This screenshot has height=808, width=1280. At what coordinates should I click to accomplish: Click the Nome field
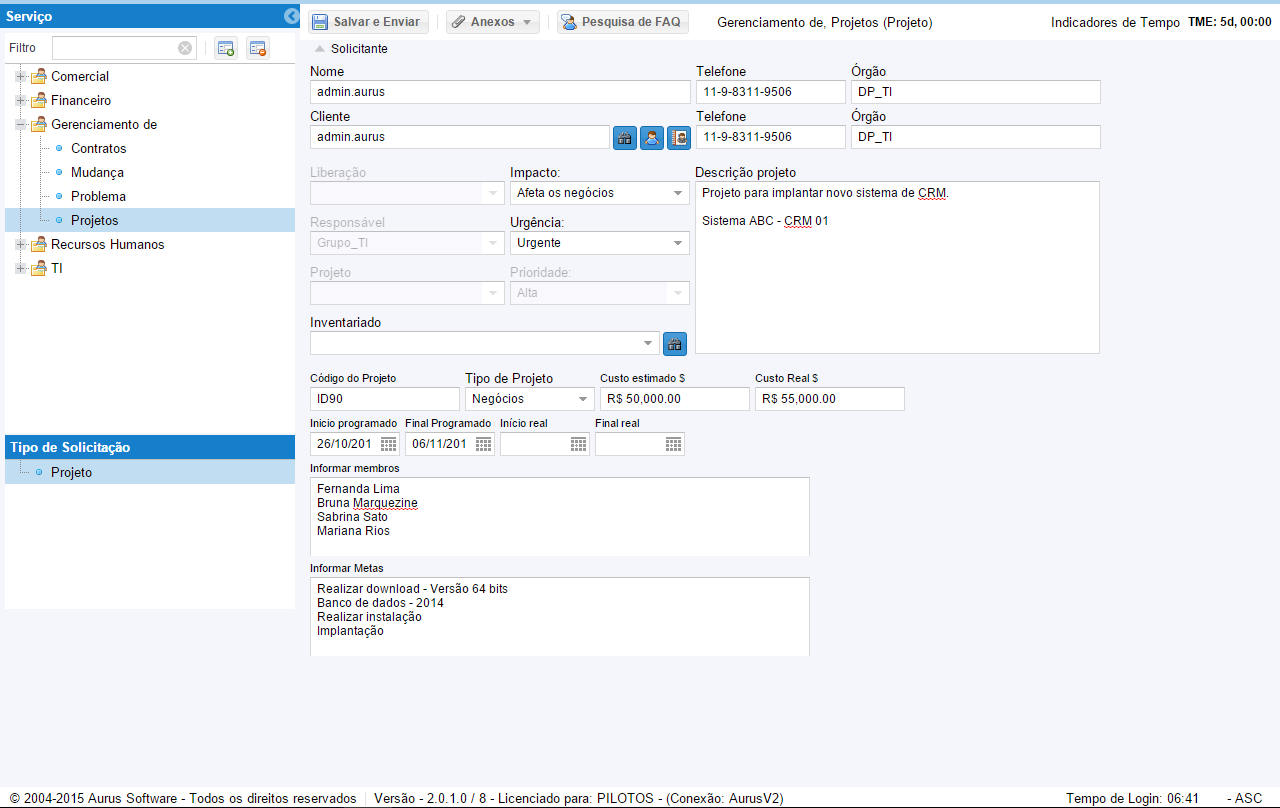tap(500, 92)
